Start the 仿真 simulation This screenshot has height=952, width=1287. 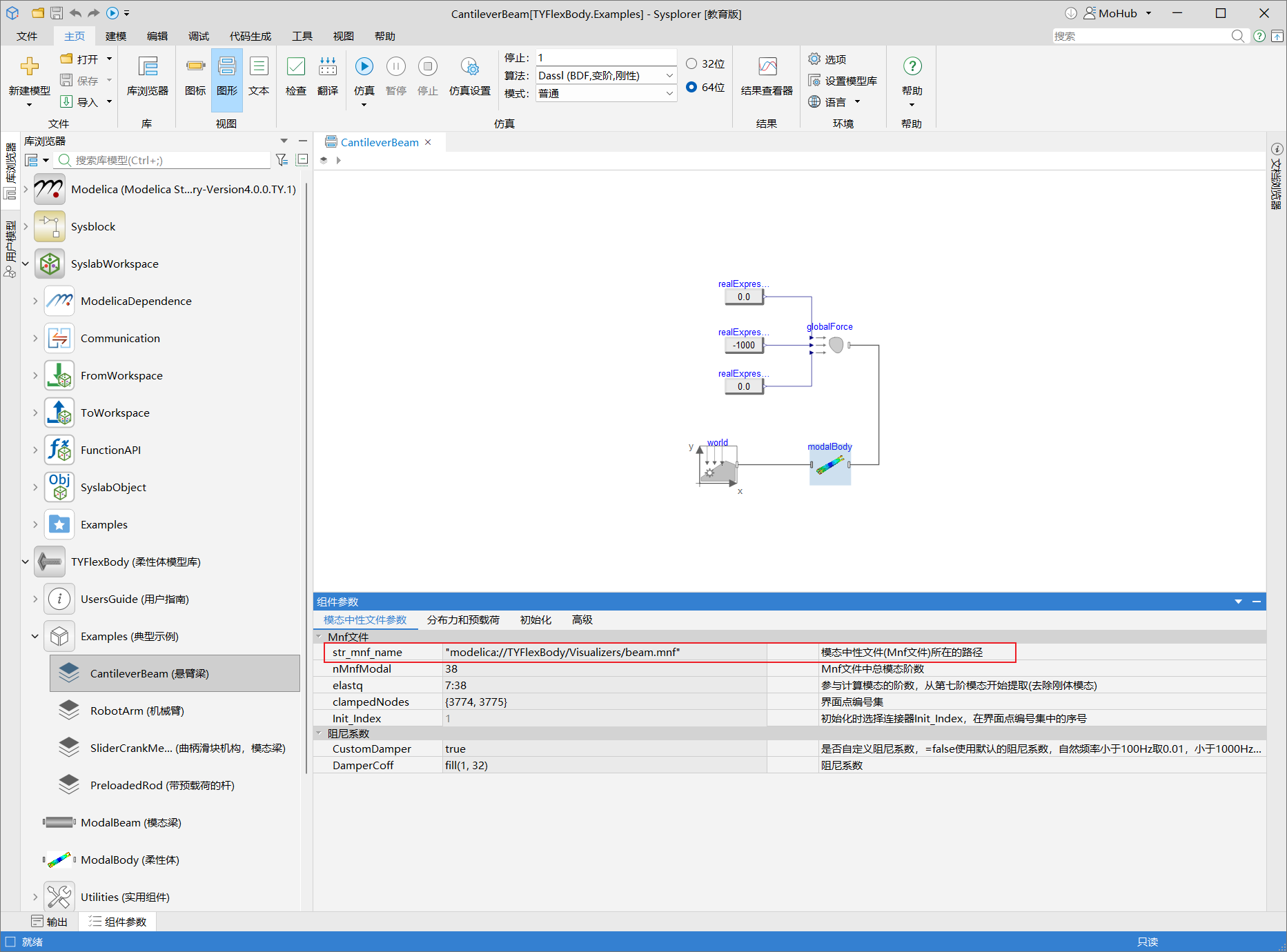(364, 67)
